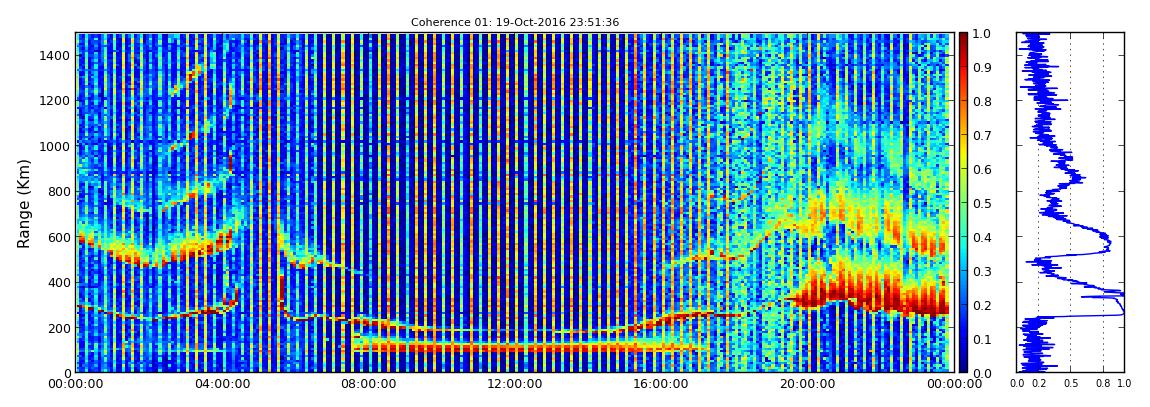The width and height of the screenshot is (1150, 407).
Task: Click the green middle of the colorbar
Action: tap(964, 203)
